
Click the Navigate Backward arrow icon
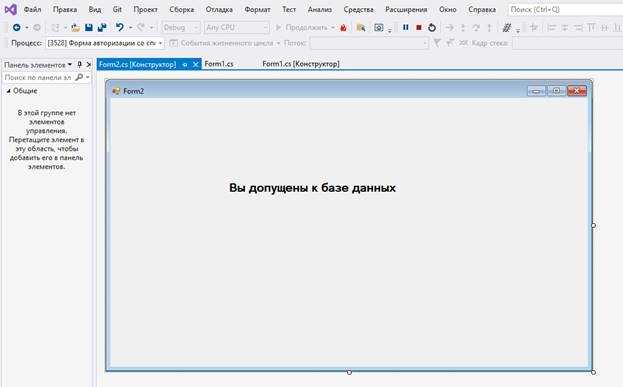click(x=16, y=27)
